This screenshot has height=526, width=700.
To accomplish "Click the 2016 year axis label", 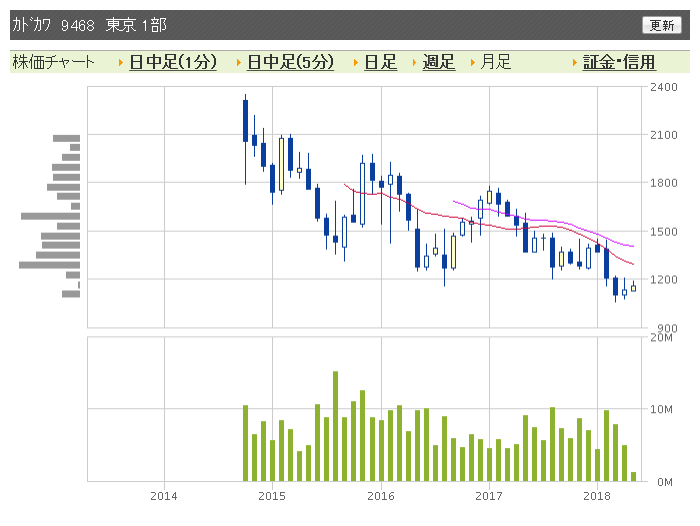I will coord(381,496).
